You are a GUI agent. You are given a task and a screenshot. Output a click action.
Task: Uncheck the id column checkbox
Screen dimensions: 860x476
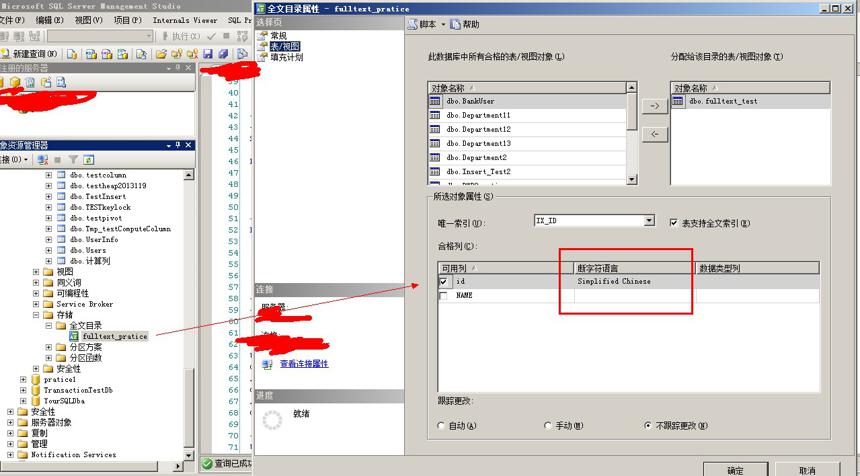[x=443, y=281]
